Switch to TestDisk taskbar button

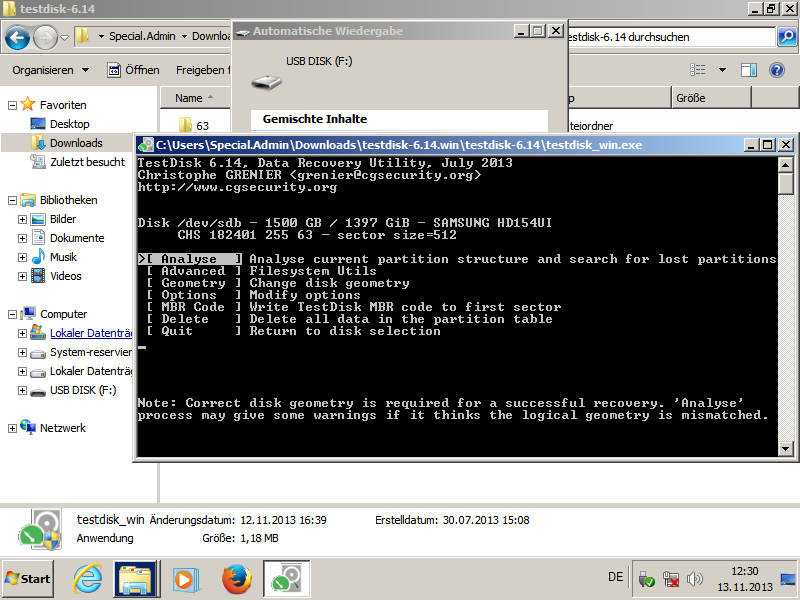(x=287, y=579)
